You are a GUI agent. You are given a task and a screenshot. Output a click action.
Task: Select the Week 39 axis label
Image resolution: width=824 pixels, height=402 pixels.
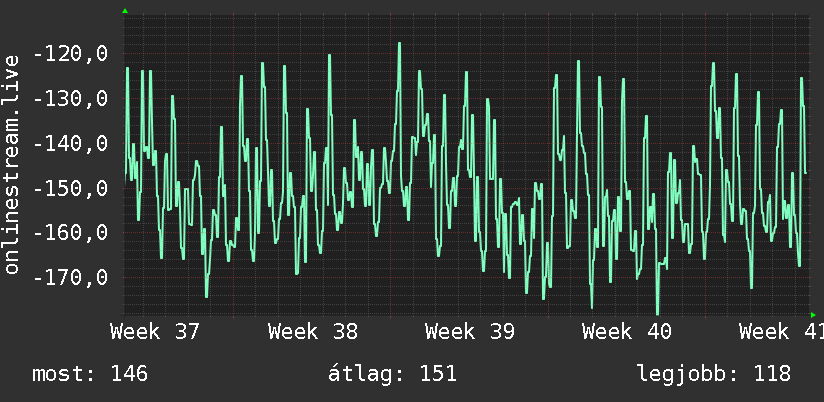pyautogui.click(x=470, y=332)
